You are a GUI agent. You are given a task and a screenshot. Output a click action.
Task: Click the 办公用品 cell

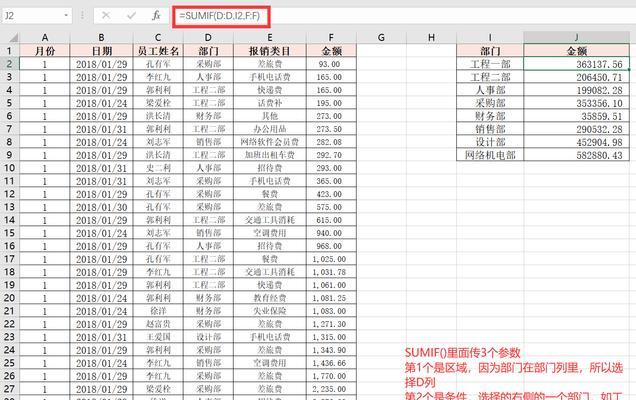click(x=270, y=129)
